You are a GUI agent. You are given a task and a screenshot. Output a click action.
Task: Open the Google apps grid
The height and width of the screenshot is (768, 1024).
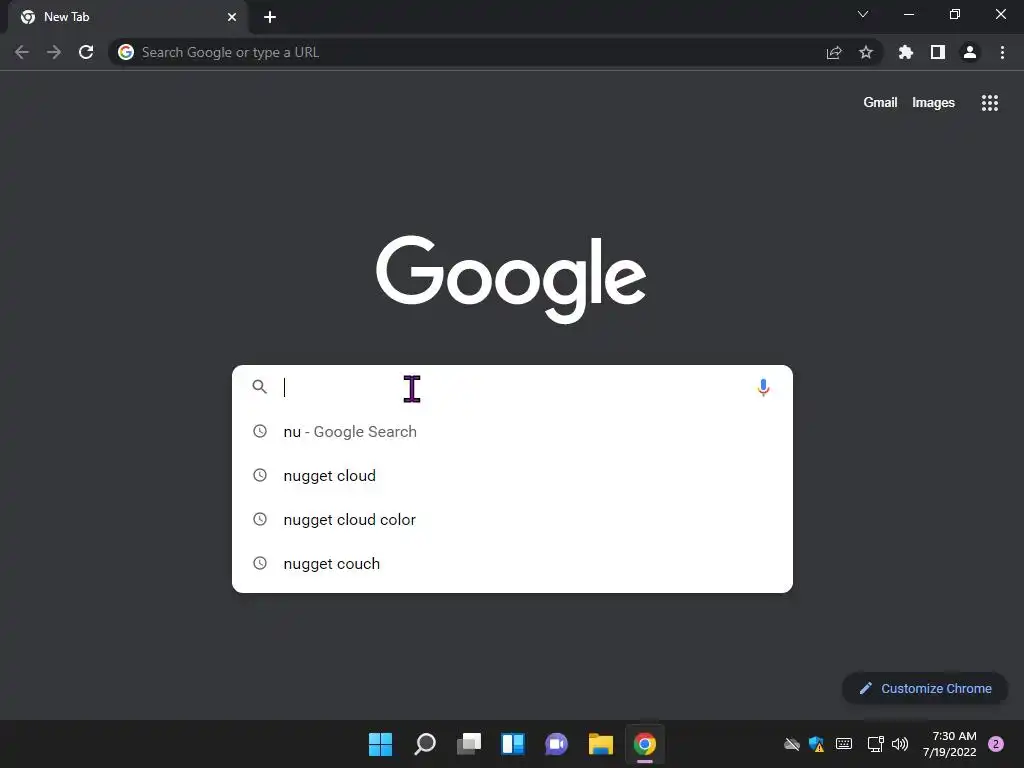(x=990, y=103)
